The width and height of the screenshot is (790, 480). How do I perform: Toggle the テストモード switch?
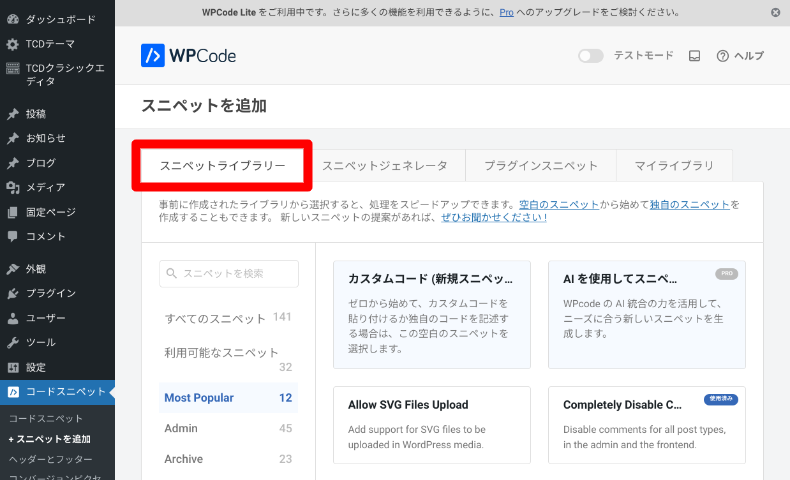point(590,56)
